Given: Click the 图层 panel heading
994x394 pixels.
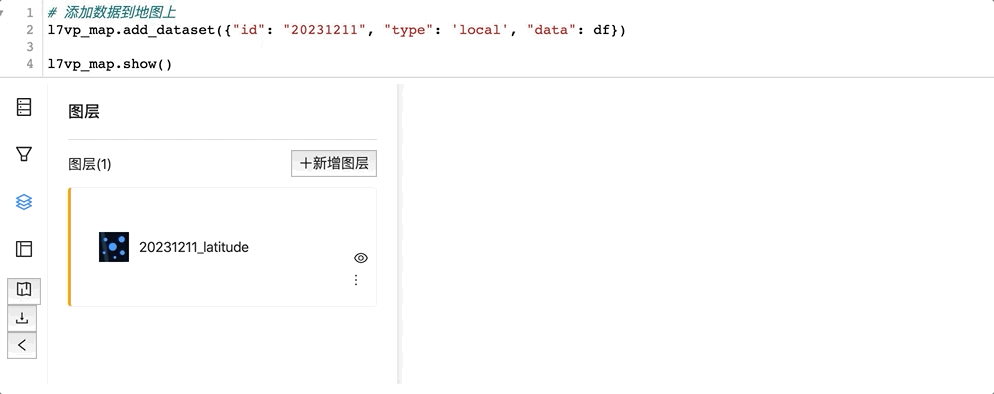Looking at the screenshot, I should tap(84, 112).
